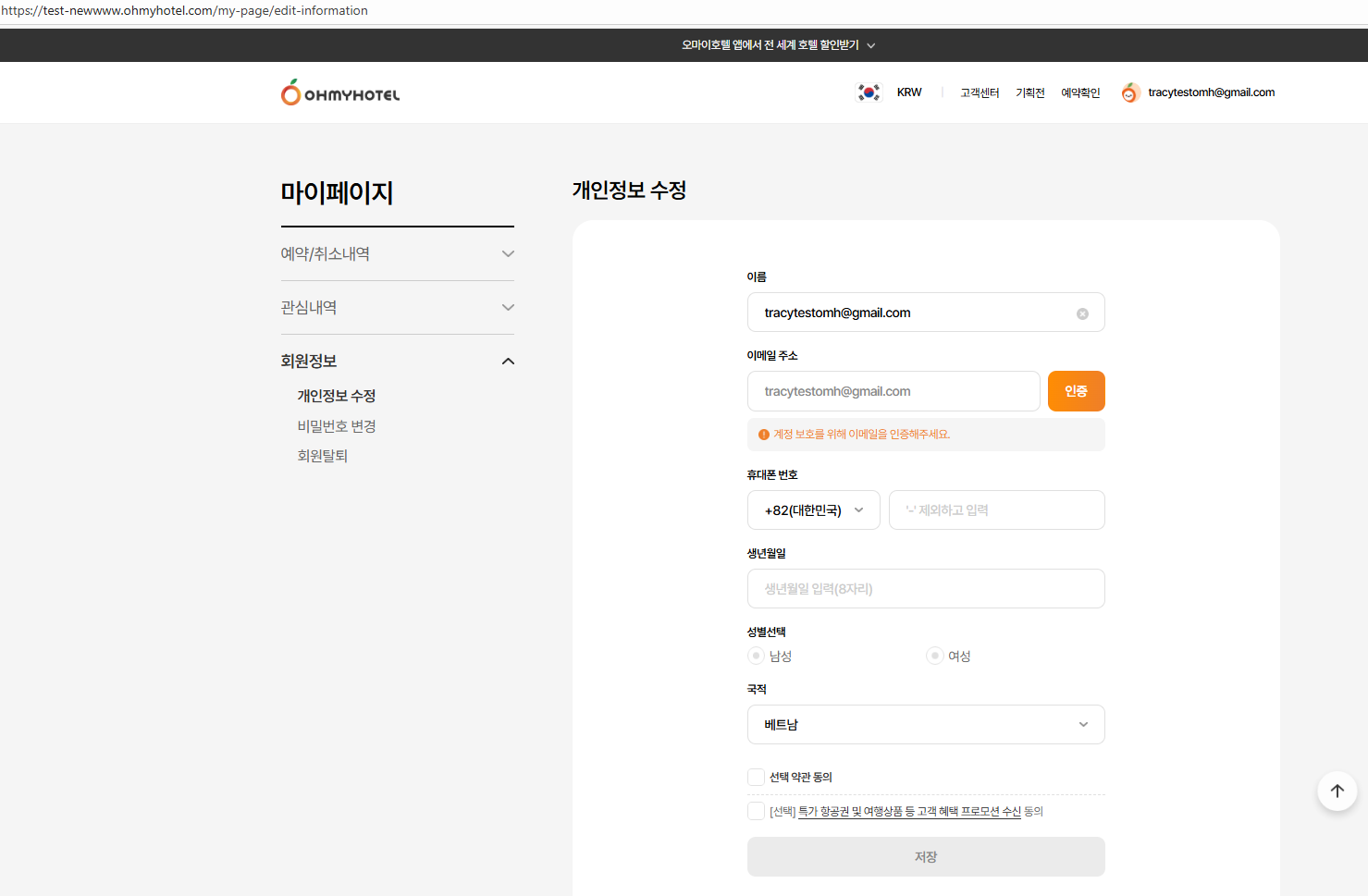
Task: Click the user profile avatar icon
Action: tap(1129, 92)
